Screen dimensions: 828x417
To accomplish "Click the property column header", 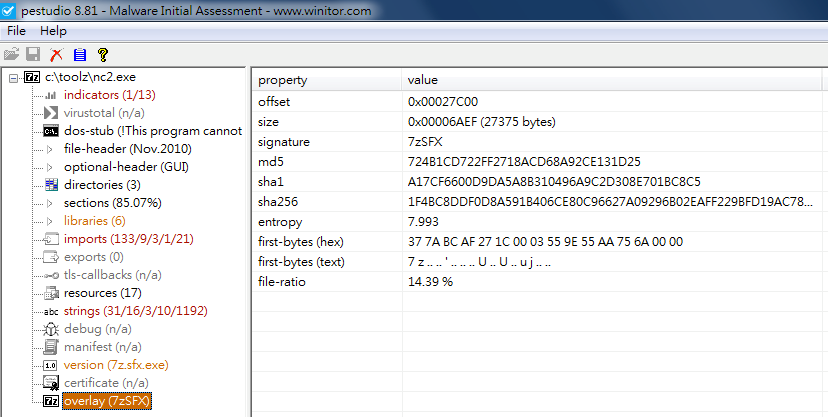I will pyautogui.click(x=327, y=80).
